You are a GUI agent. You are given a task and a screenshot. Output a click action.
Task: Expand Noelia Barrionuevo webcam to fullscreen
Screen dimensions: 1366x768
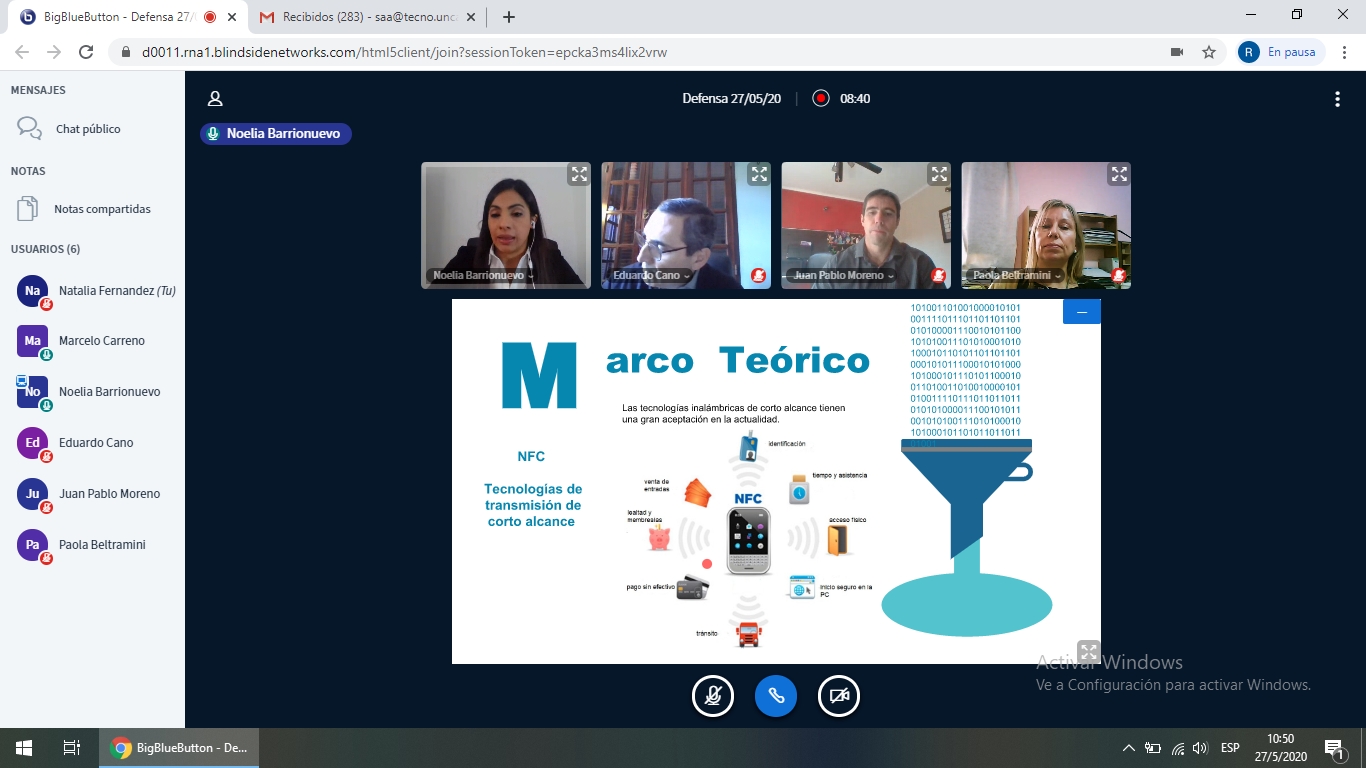coord(579,174)
